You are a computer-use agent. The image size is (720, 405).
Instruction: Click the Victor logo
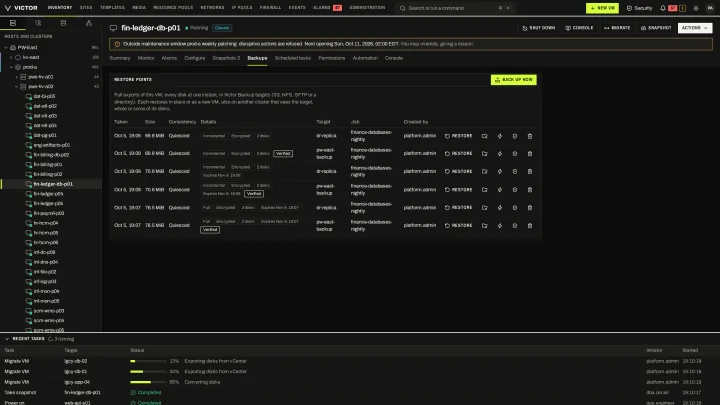(21, 8)
